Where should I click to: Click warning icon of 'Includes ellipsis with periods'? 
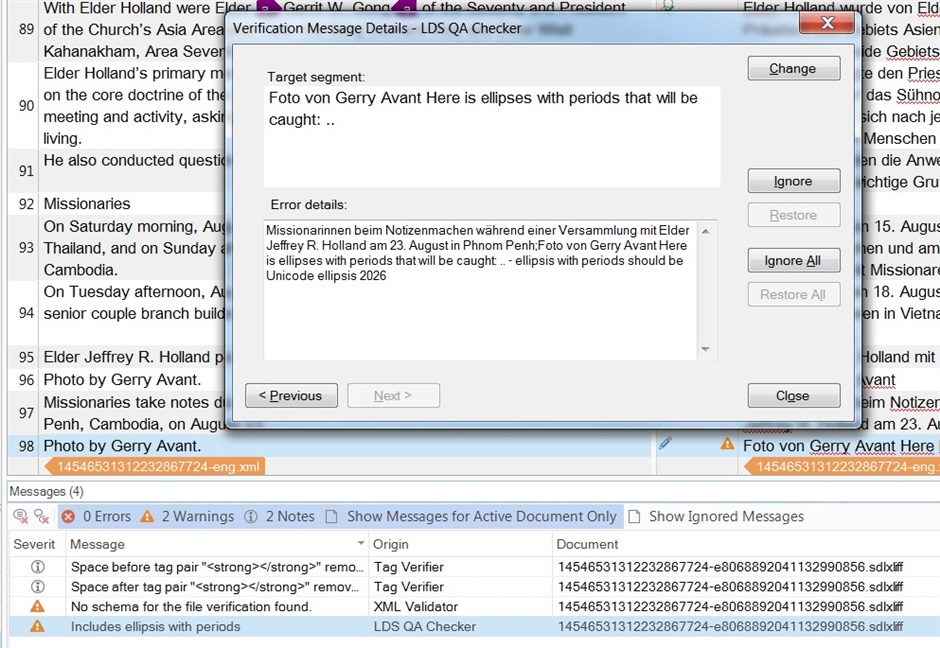point(38,627)
